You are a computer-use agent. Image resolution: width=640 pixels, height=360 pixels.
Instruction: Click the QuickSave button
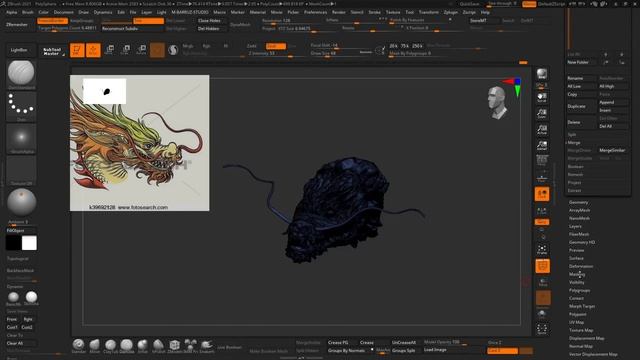(470, 4)
